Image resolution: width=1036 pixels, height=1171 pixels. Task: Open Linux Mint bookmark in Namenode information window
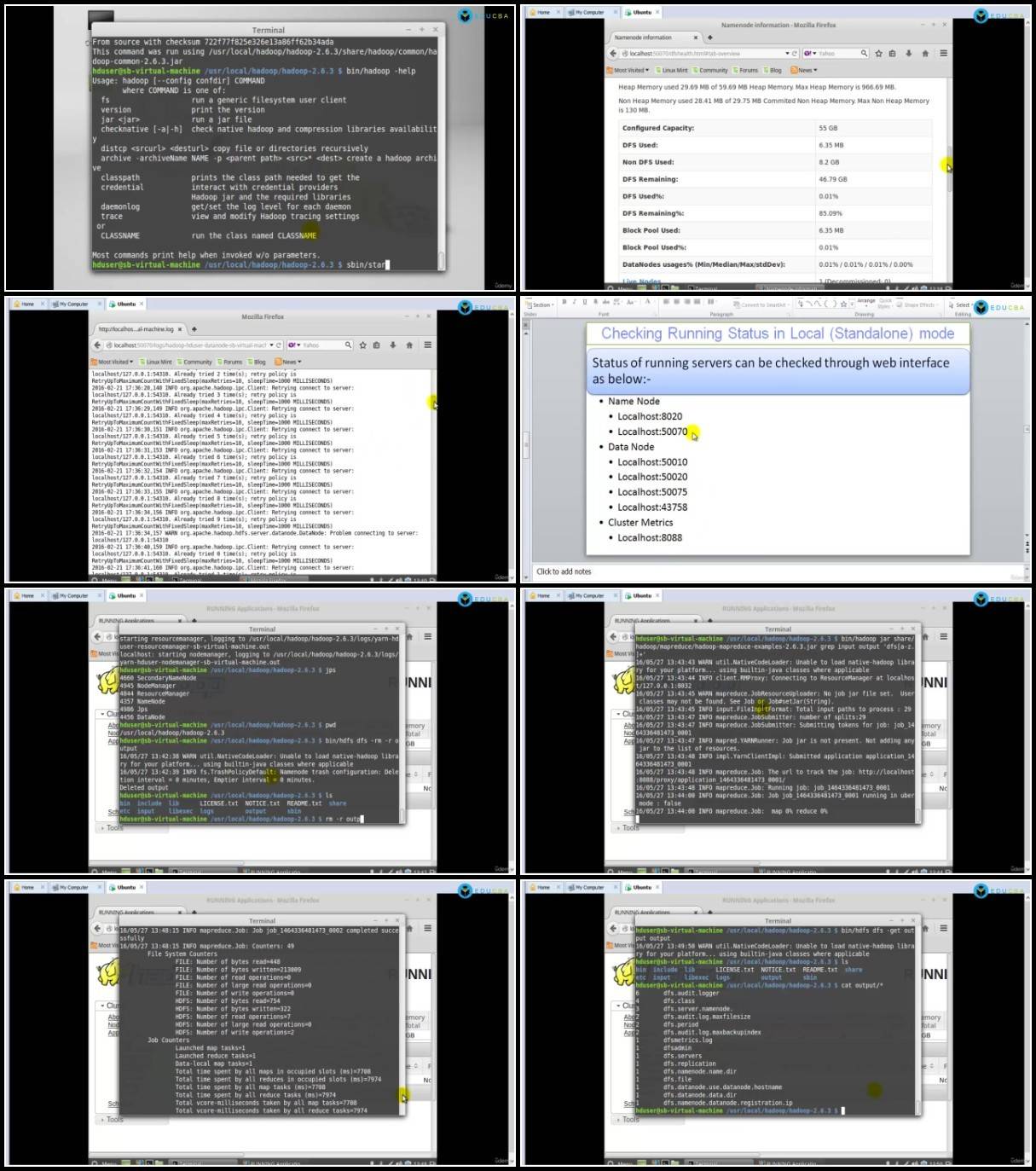pos(672,70)
